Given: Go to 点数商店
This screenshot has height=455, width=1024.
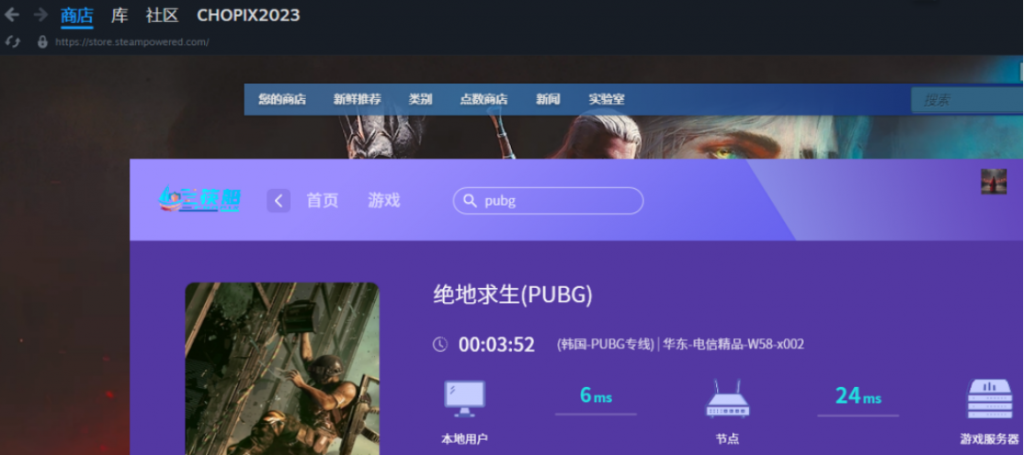Looking at the screenshot, I should pos(483,99).
